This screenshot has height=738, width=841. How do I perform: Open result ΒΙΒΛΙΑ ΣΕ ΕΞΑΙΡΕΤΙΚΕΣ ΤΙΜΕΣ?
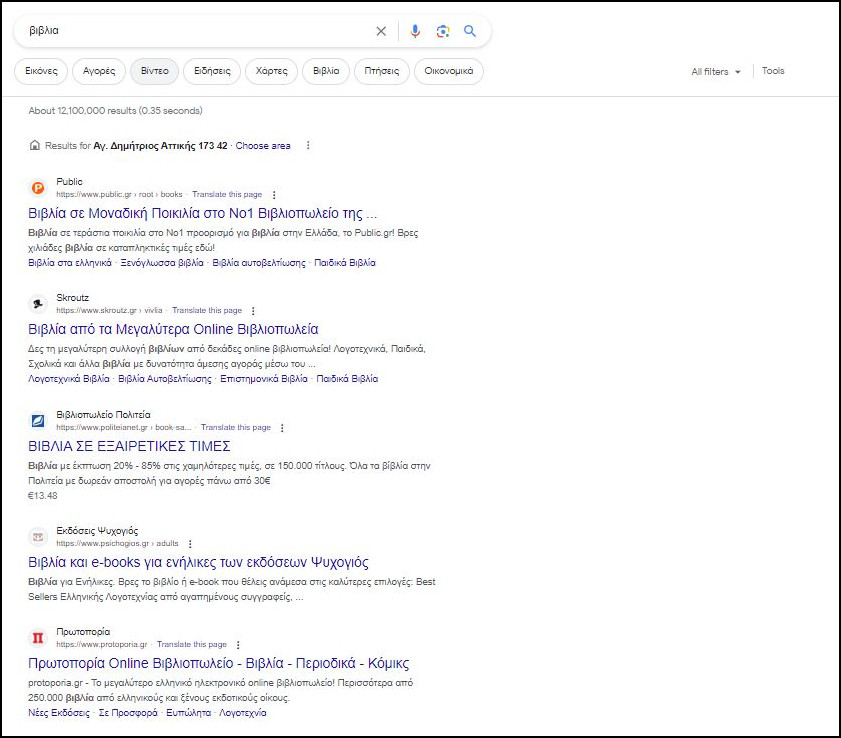(x=129, y=446)
